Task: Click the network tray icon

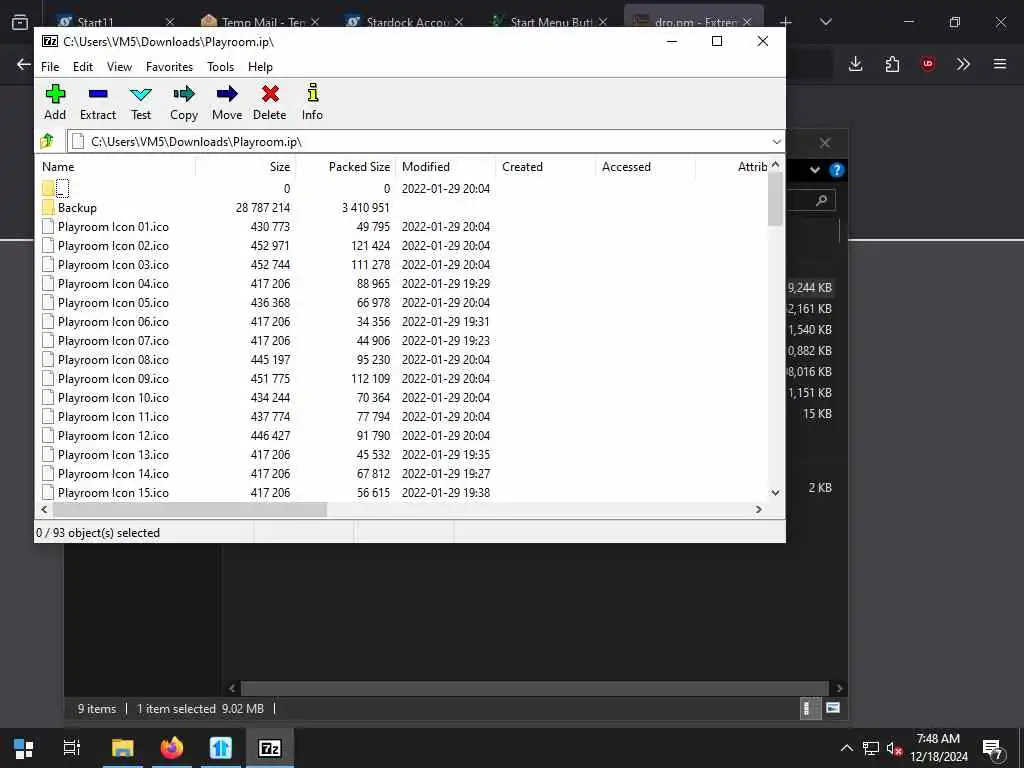Action: click(x=871, y=748)
